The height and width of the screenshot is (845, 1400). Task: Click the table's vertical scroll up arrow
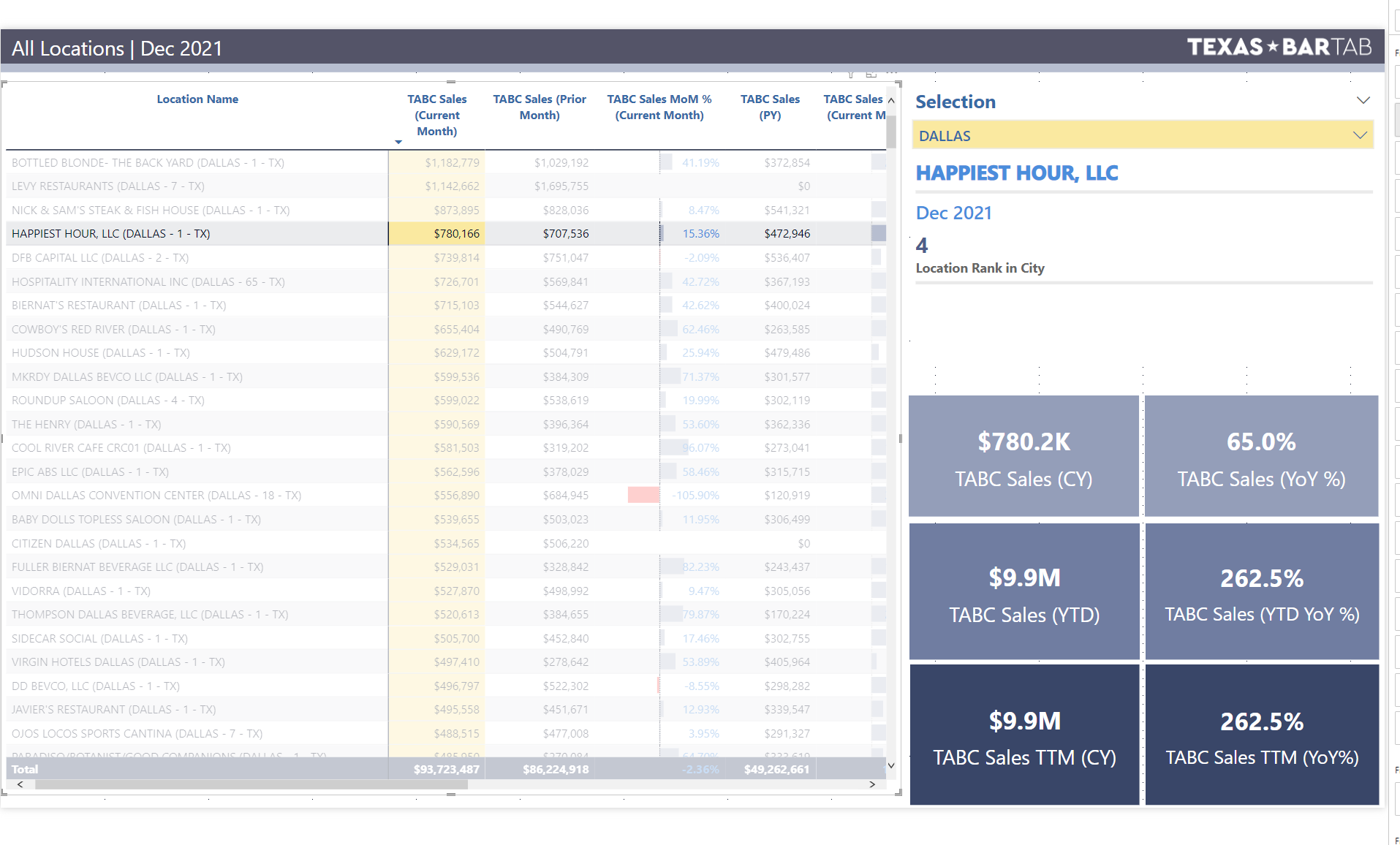(x=891, y=100)
